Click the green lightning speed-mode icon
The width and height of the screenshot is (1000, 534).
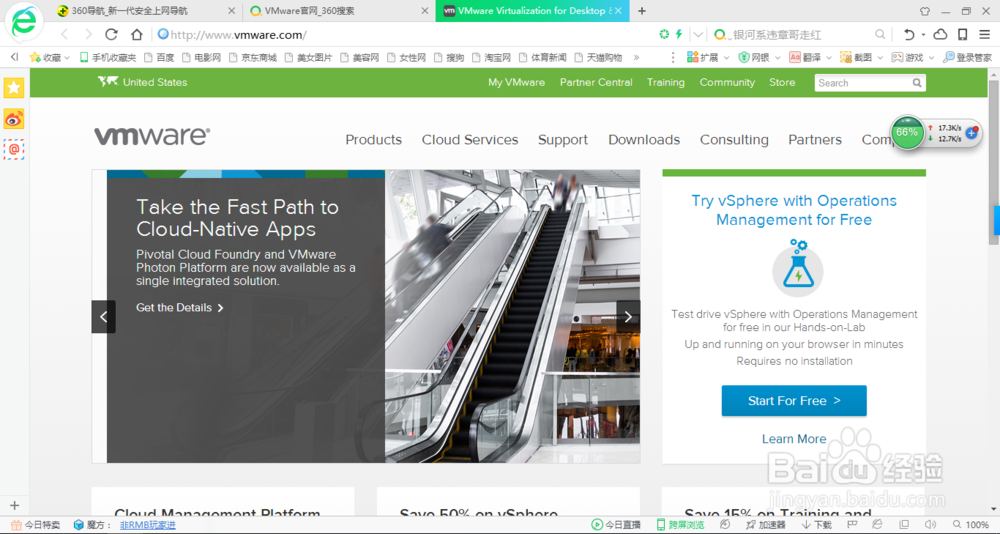pos(679,34)
